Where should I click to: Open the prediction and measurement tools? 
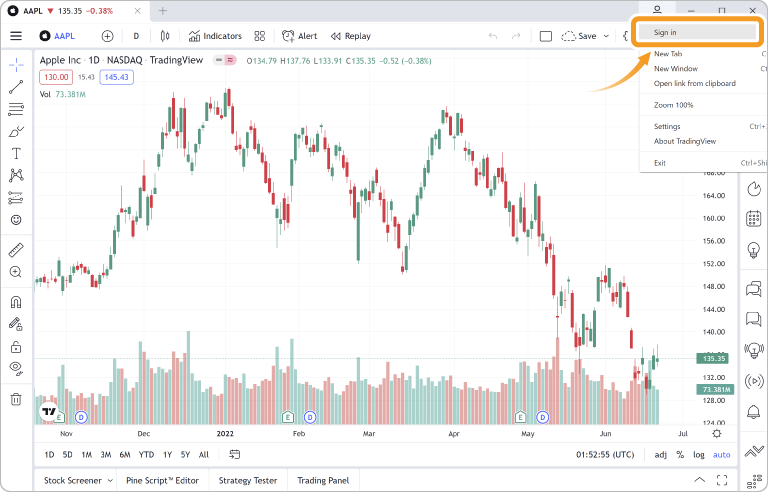click(x=16, y=197)
